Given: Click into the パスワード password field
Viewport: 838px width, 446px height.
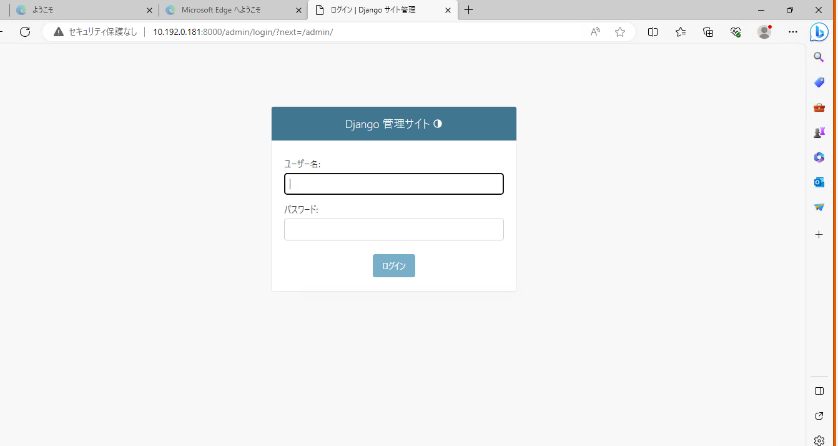Looking at the screenshot, I should [394, 229].
